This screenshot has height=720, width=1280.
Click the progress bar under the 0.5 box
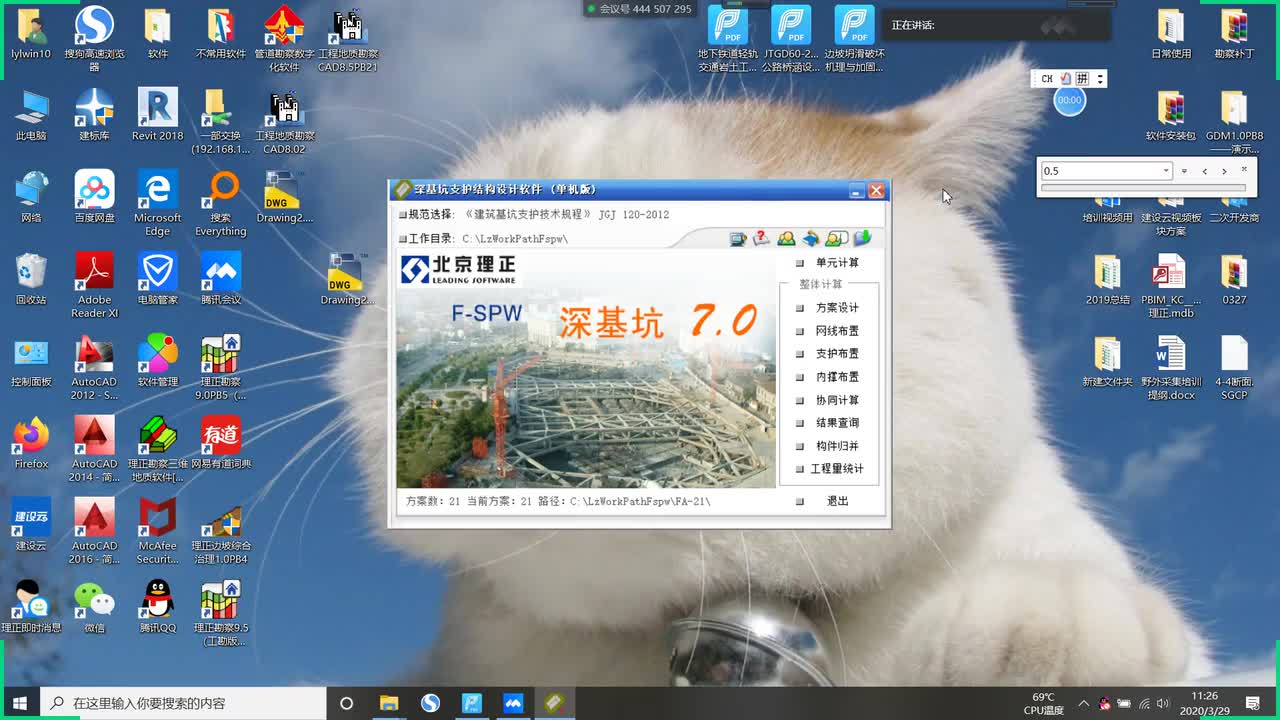click(x=1143, y=187)
